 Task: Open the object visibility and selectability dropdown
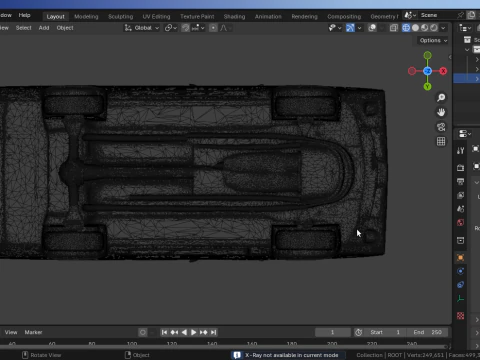[335, 28]
